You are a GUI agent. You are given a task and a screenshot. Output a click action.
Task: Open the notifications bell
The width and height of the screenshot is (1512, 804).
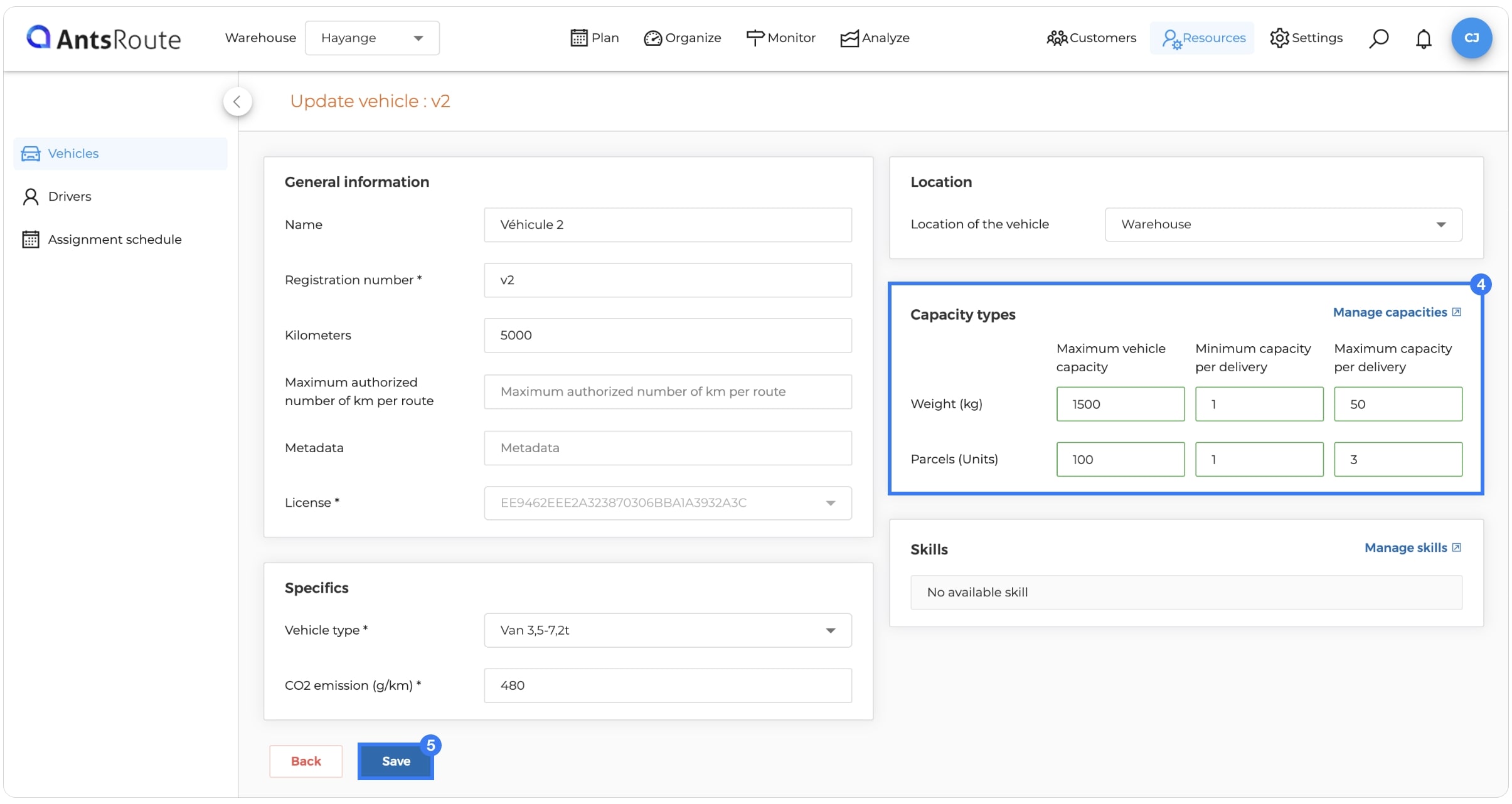(x=1424, y=38)
